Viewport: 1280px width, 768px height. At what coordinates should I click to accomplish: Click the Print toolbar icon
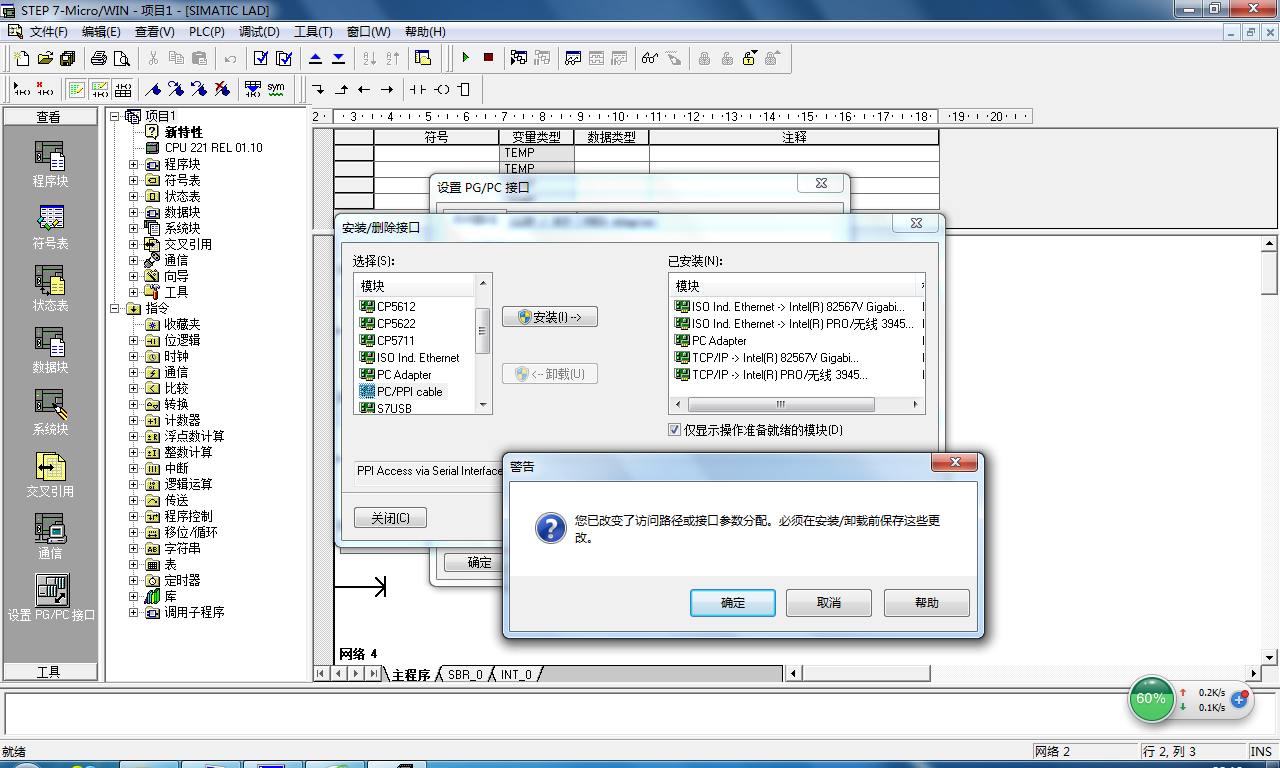coord(99,58)
